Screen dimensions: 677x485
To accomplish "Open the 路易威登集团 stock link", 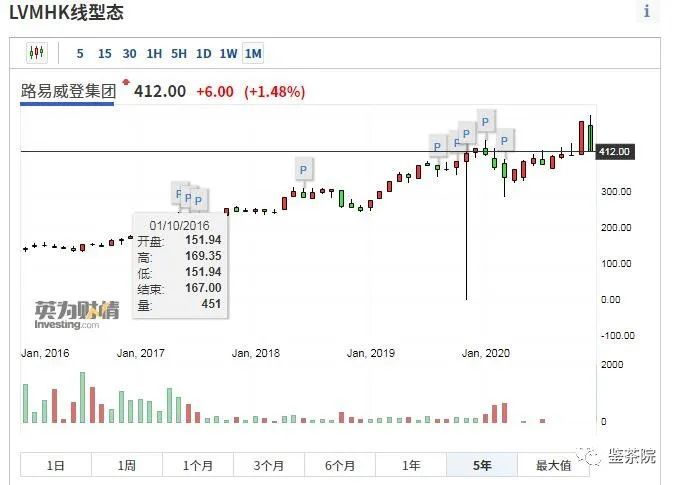I will tap(68, 92).
